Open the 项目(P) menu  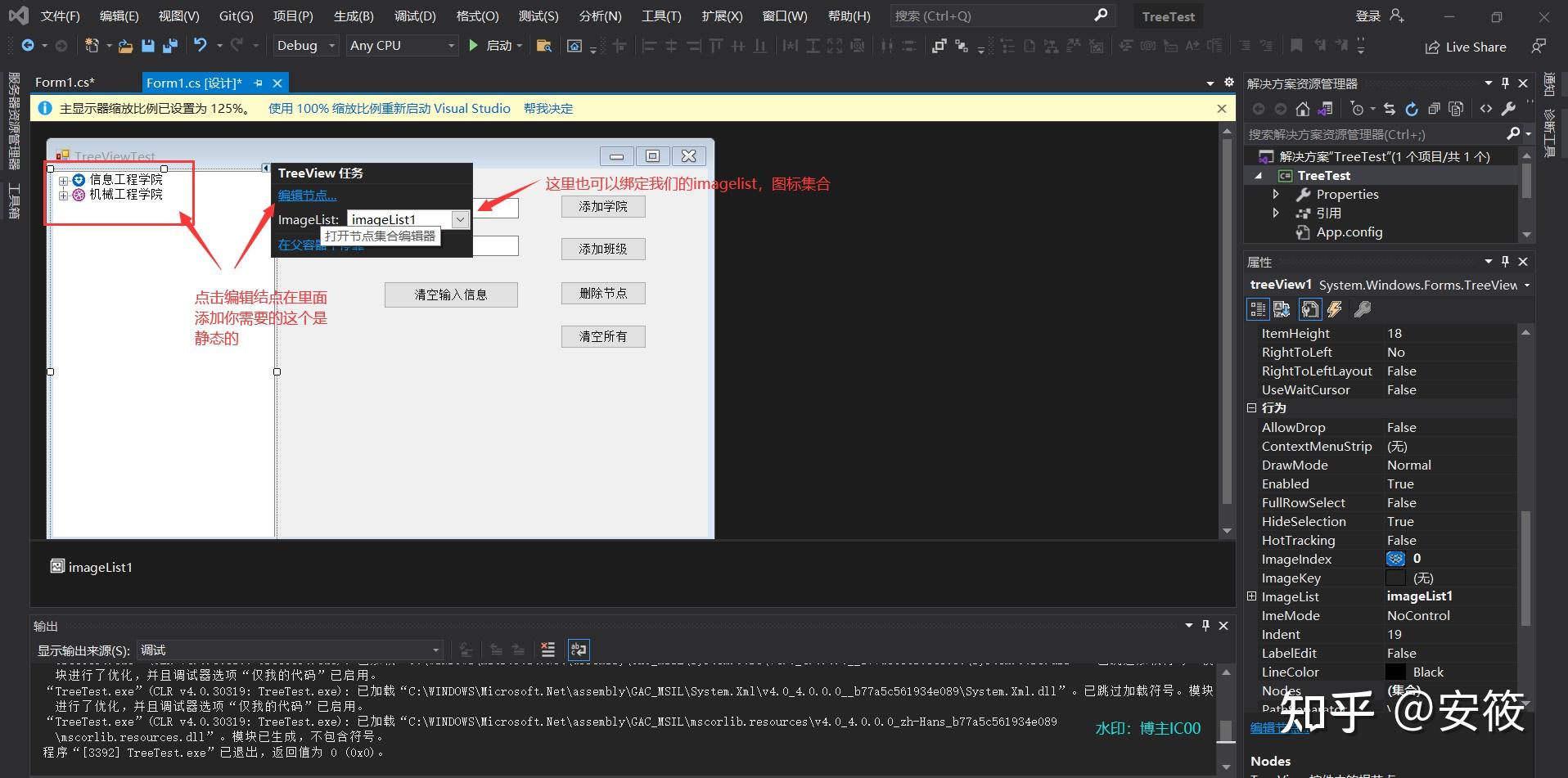coord(293,16)
